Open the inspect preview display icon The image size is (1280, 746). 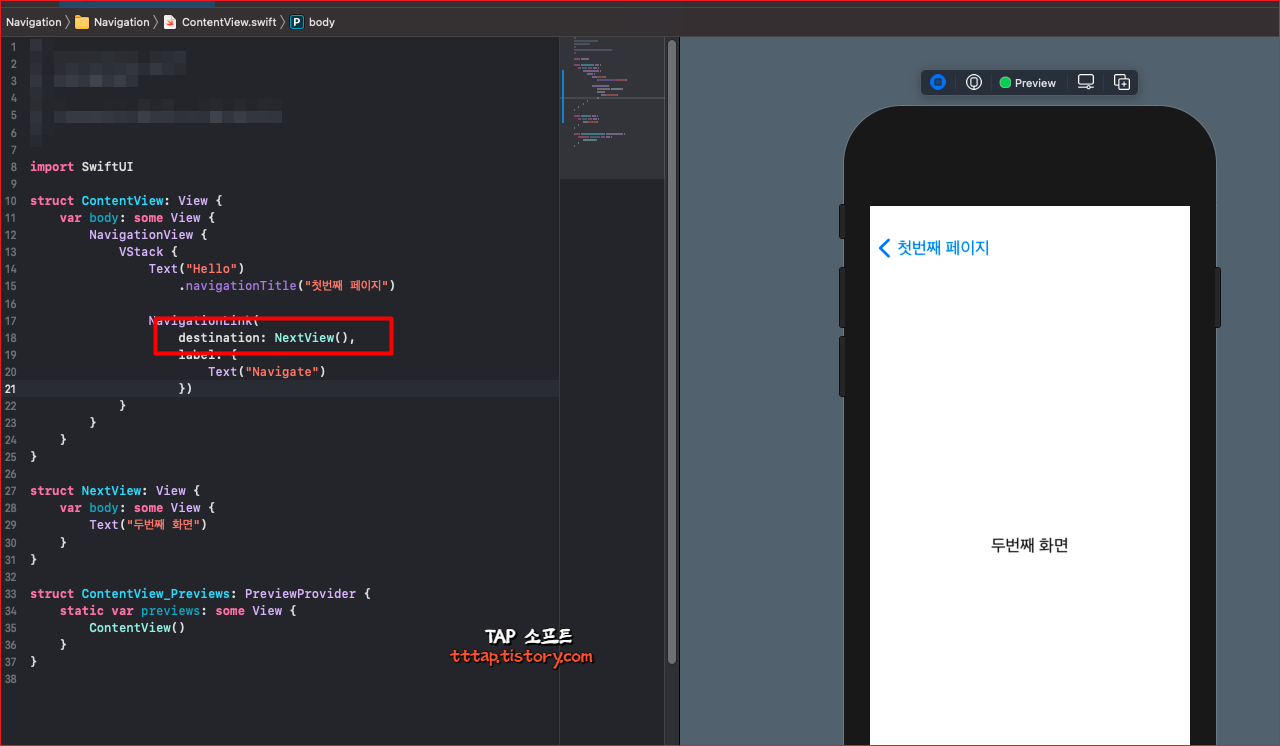[1086, 83]
